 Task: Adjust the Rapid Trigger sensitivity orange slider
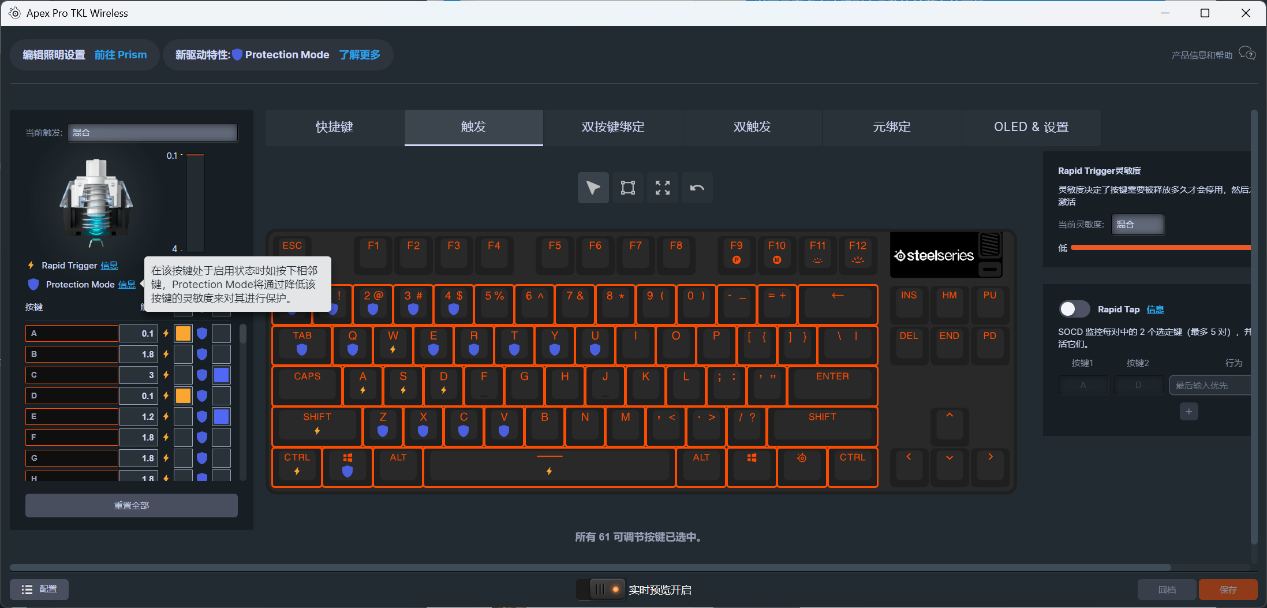[x=1160, y=247]
